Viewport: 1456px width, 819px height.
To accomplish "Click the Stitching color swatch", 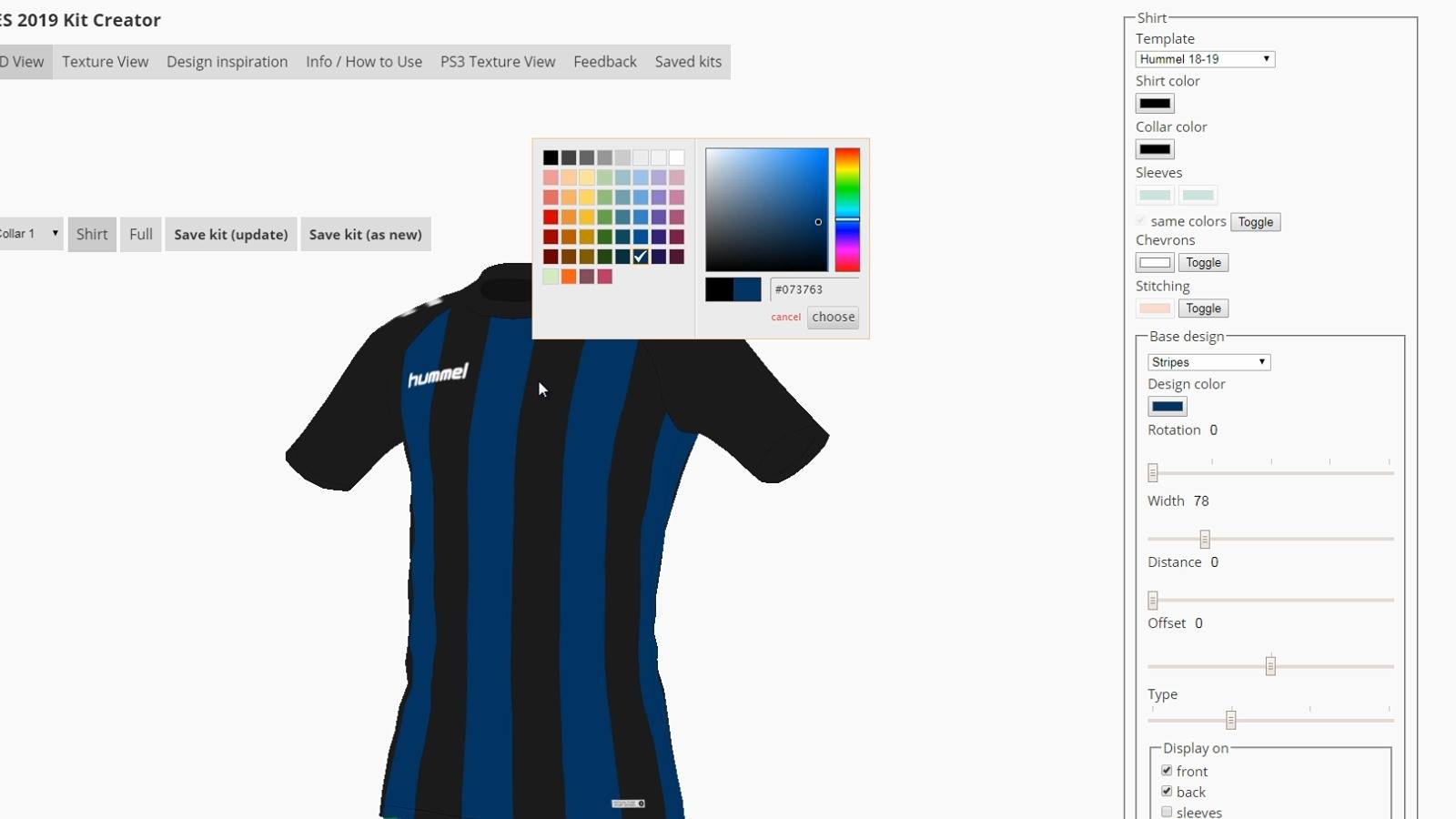I will click(x=1155, y=308).
